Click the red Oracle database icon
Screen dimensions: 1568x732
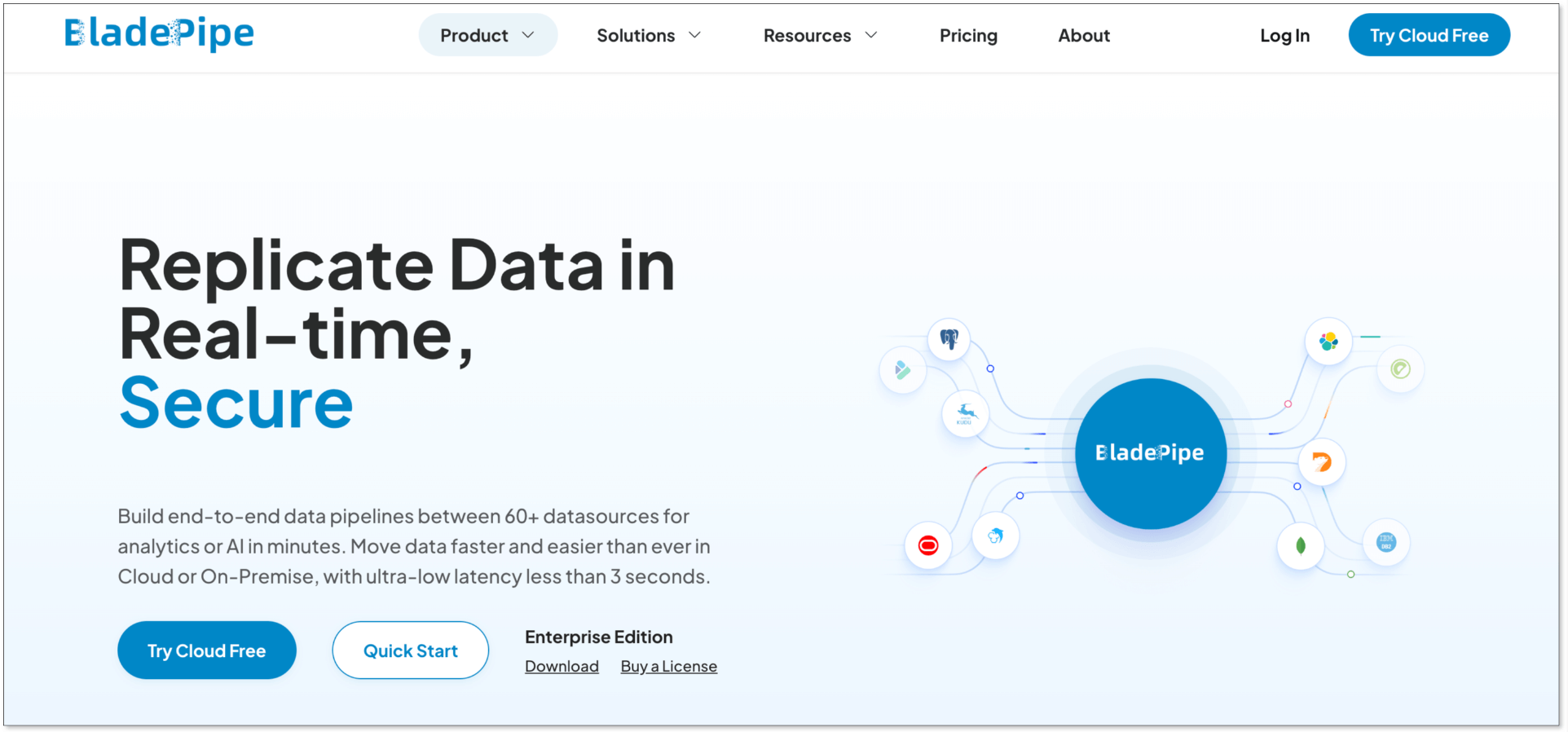click(x=928, y=545)
